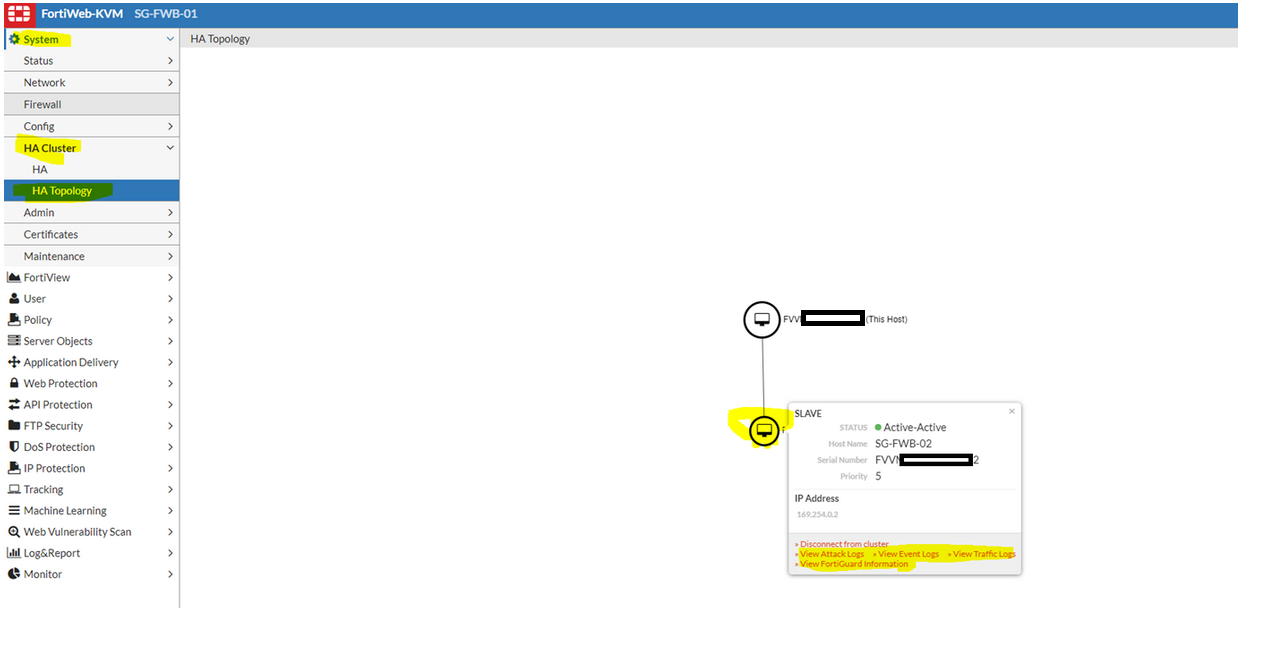Click the View Attack Logs link
This screenshot has width=1283, height=659.
[830, 554]
